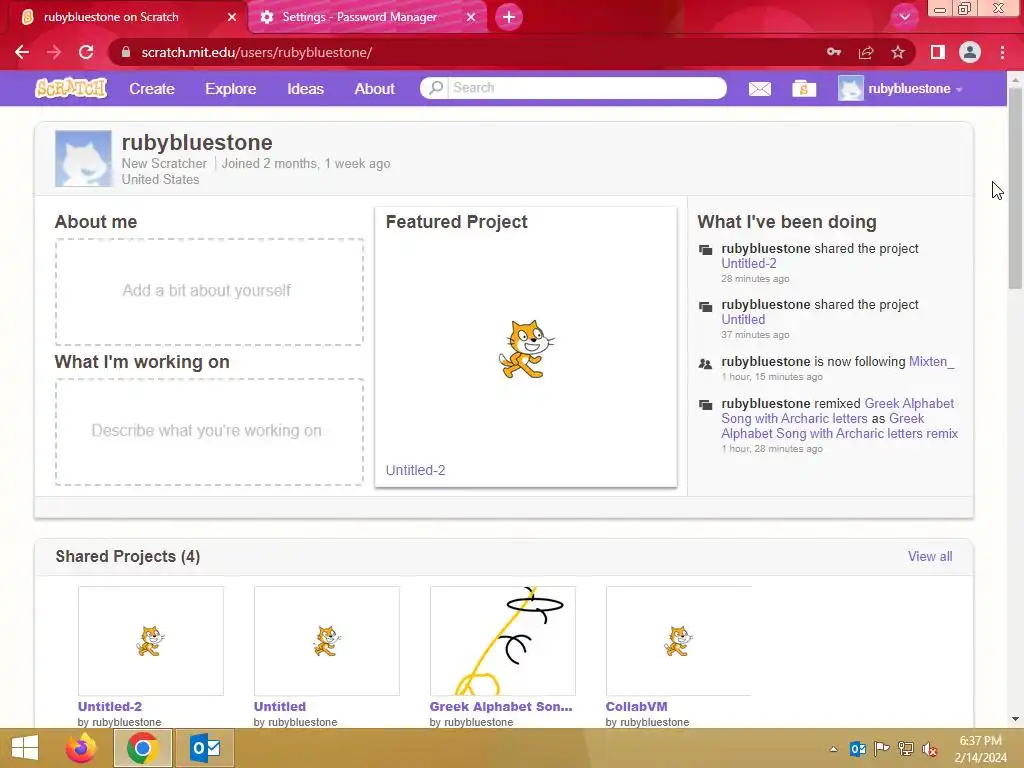Screen dimensions: 1024x768
Task: Open the Explore menu item
Action: coord(231,89)
